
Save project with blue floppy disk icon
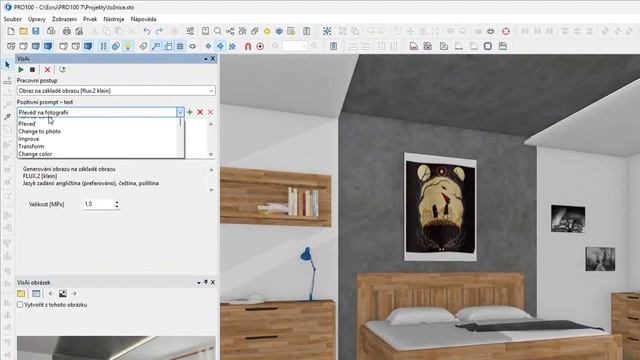[x=36, y=31]
